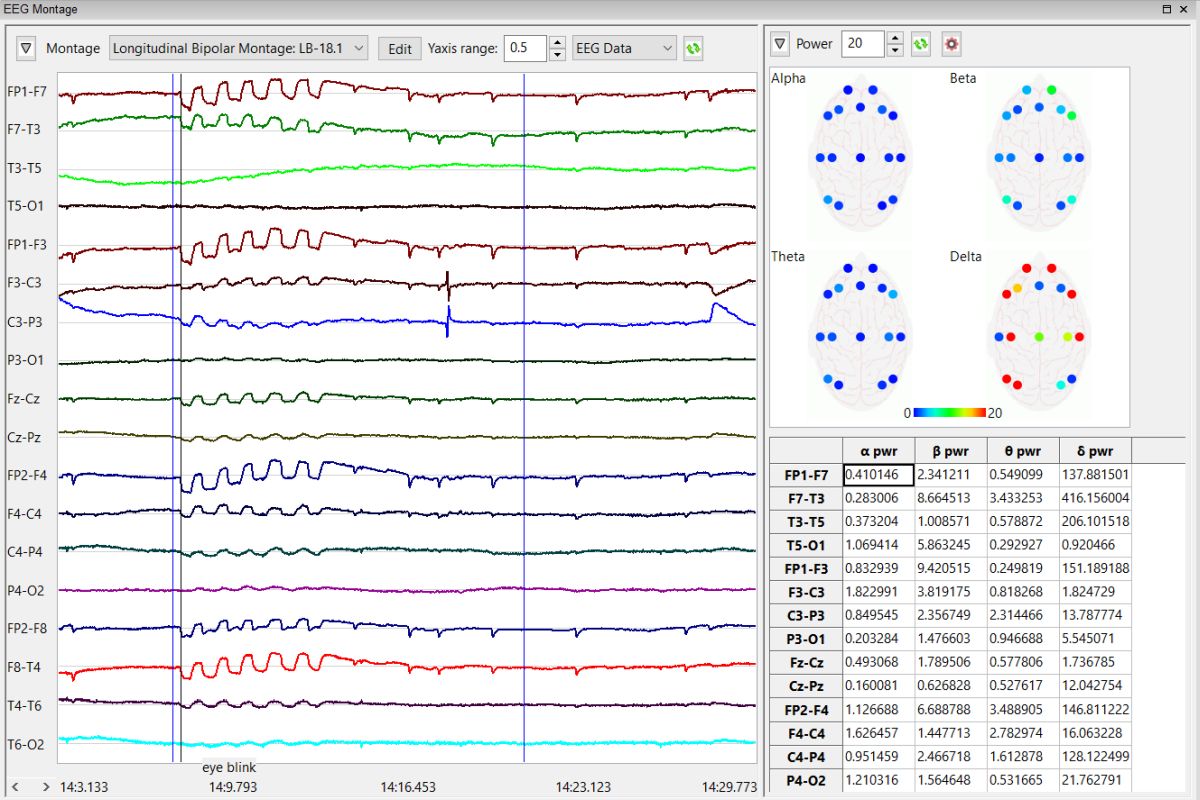Select the eye blink annotation marker
Image resolution: width=1200 pixels, height=800 pixels.
229,768
